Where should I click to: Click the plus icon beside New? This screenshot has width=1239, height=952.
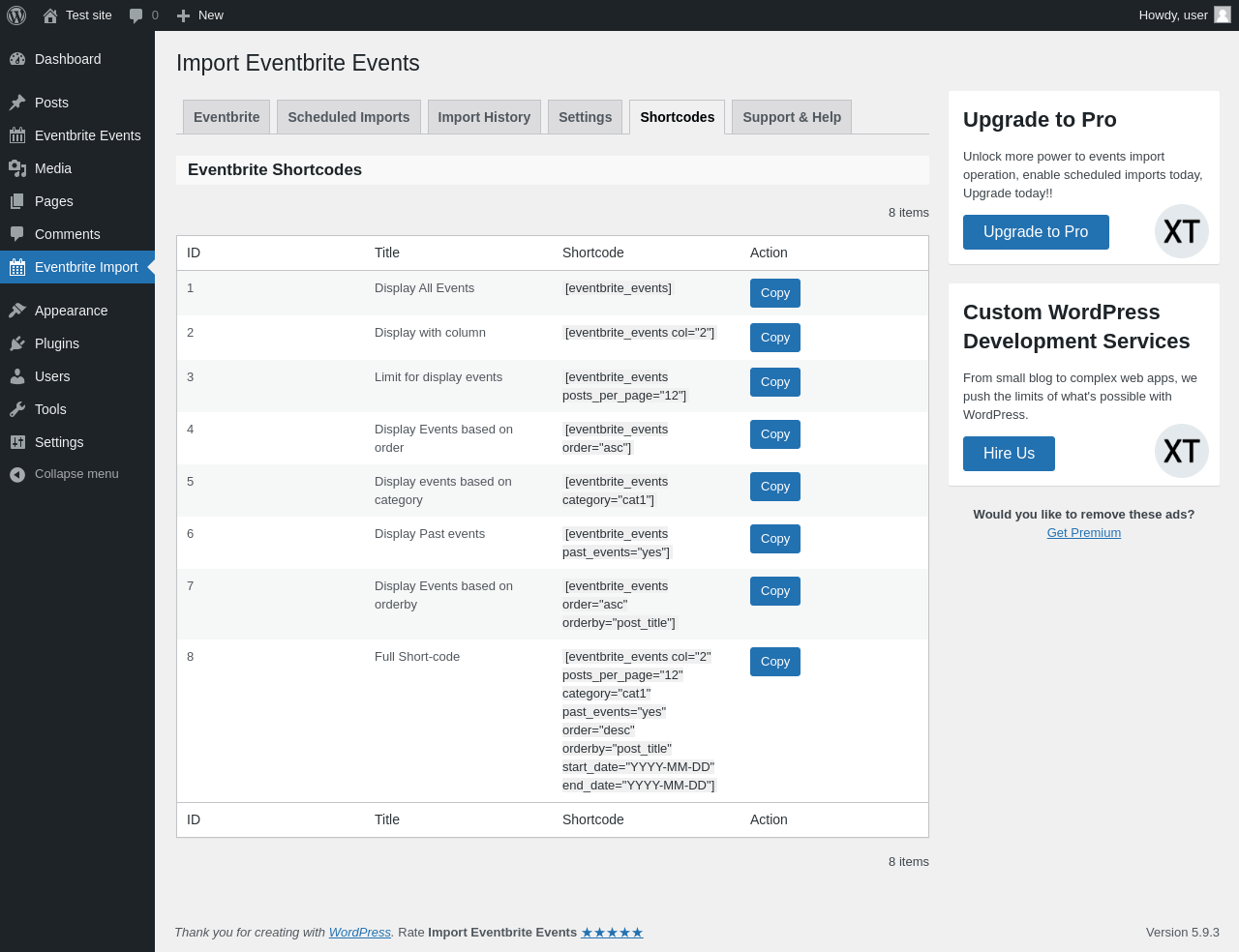183,15
